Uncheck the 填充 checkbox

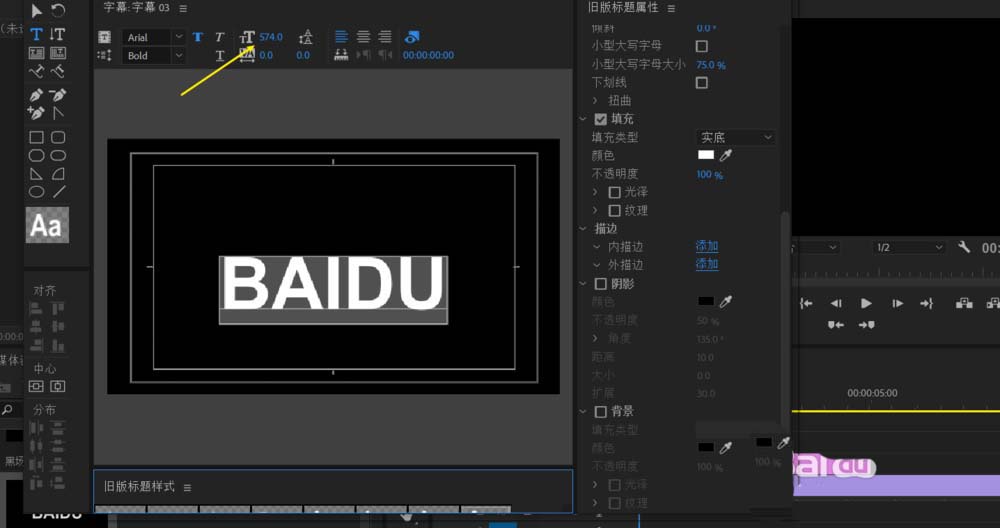point(600,119)
